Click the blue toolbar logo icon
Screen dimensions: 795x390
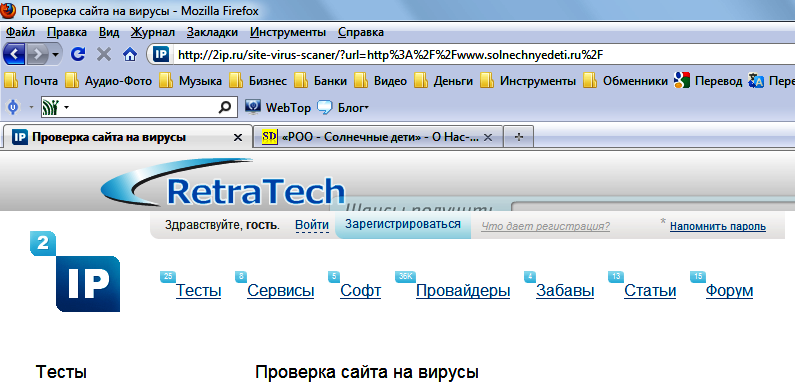tap(14, 107)
